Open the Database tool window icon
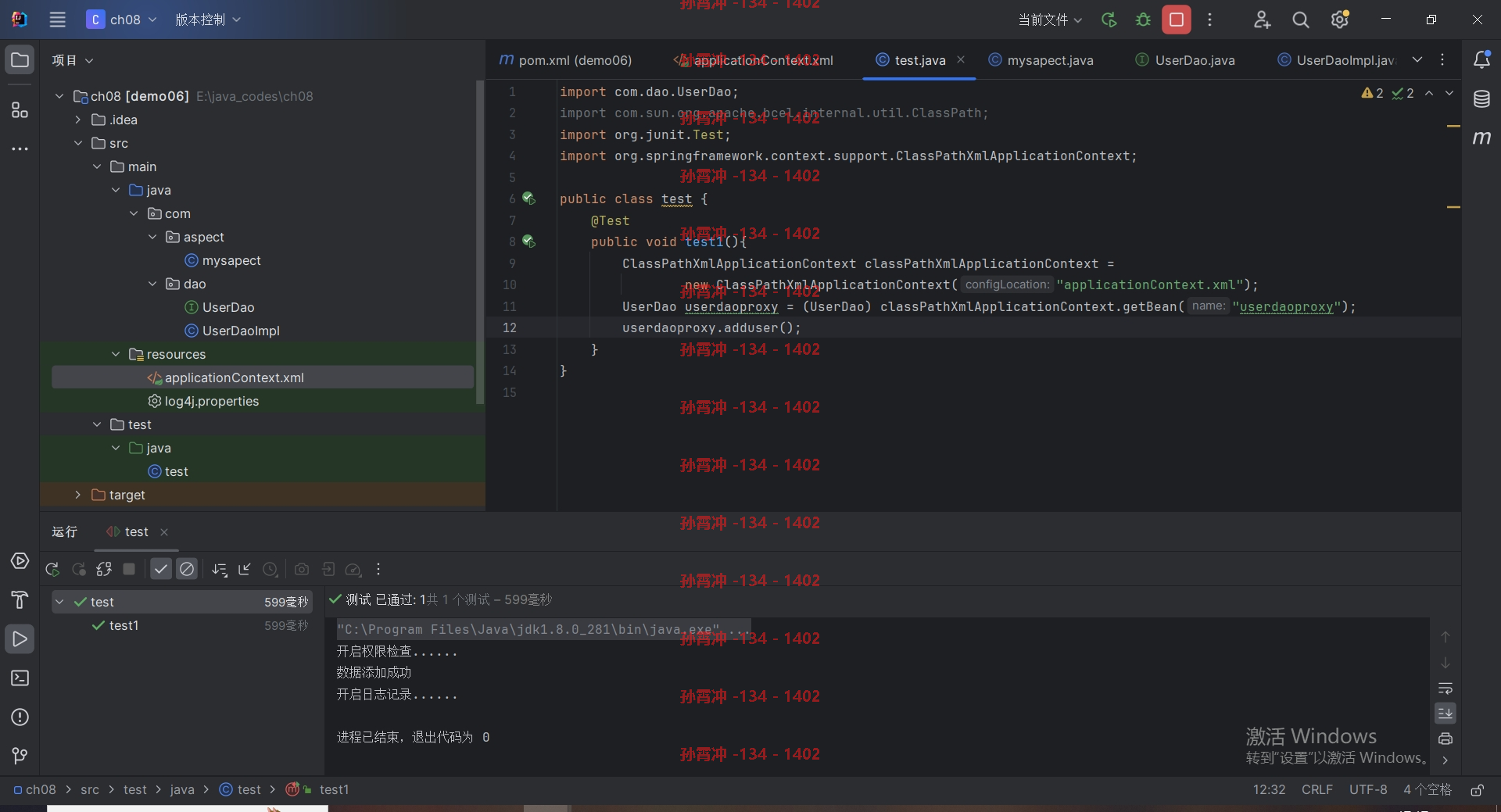The image size is (1501, 812). tap(1481, 99)
